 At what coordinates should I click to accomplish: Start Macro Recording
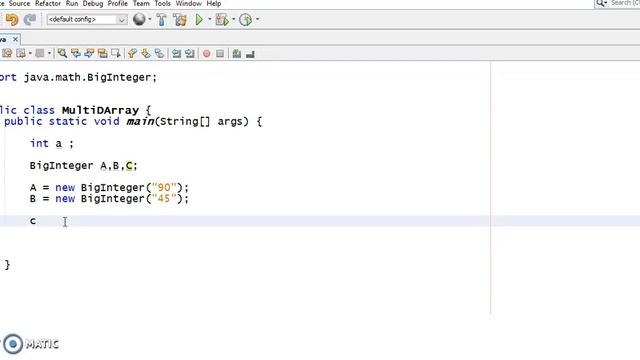pyautogui.click(x=207, y=53)
